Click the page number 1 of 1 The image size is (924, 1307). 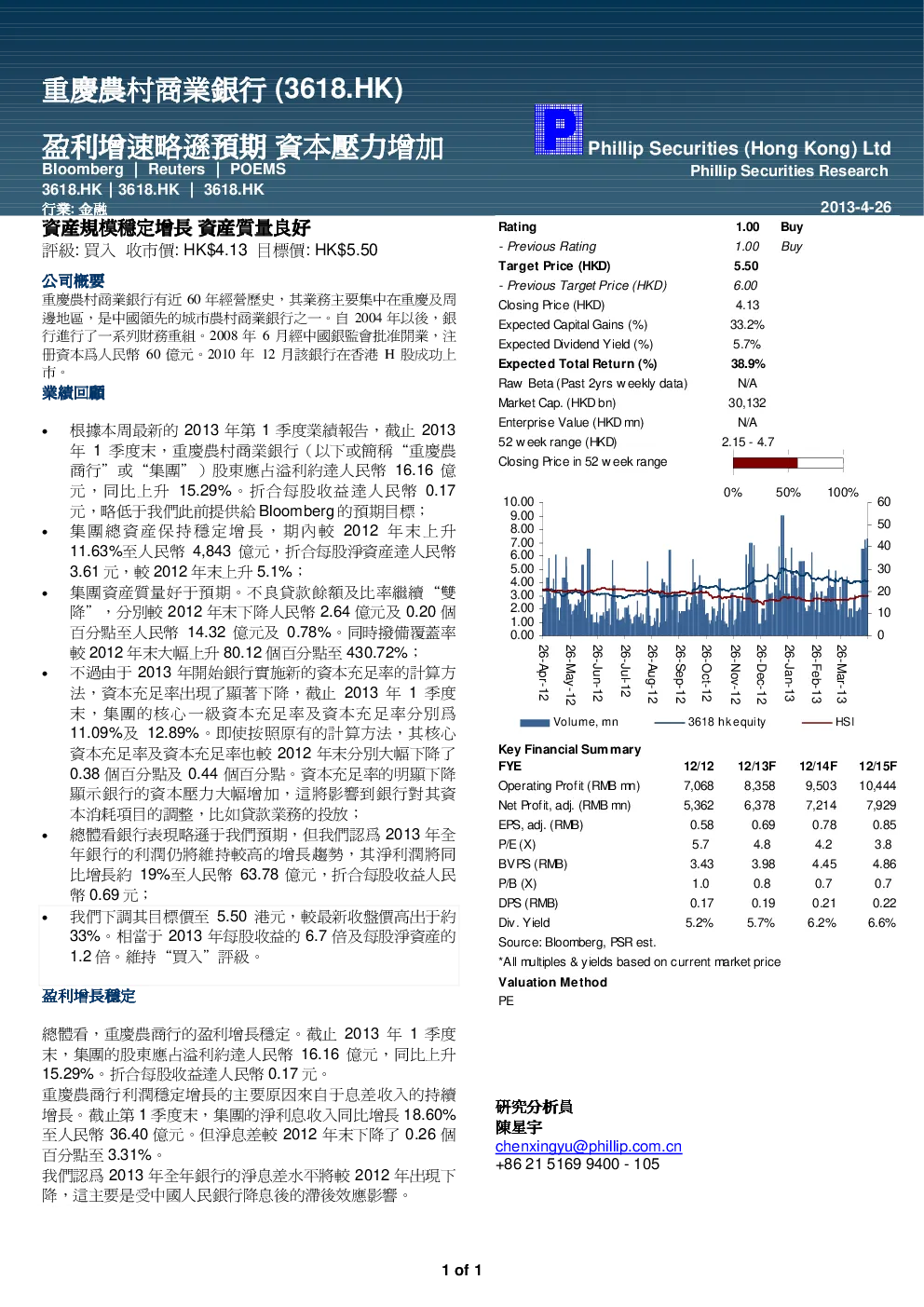coord(462,1271)
